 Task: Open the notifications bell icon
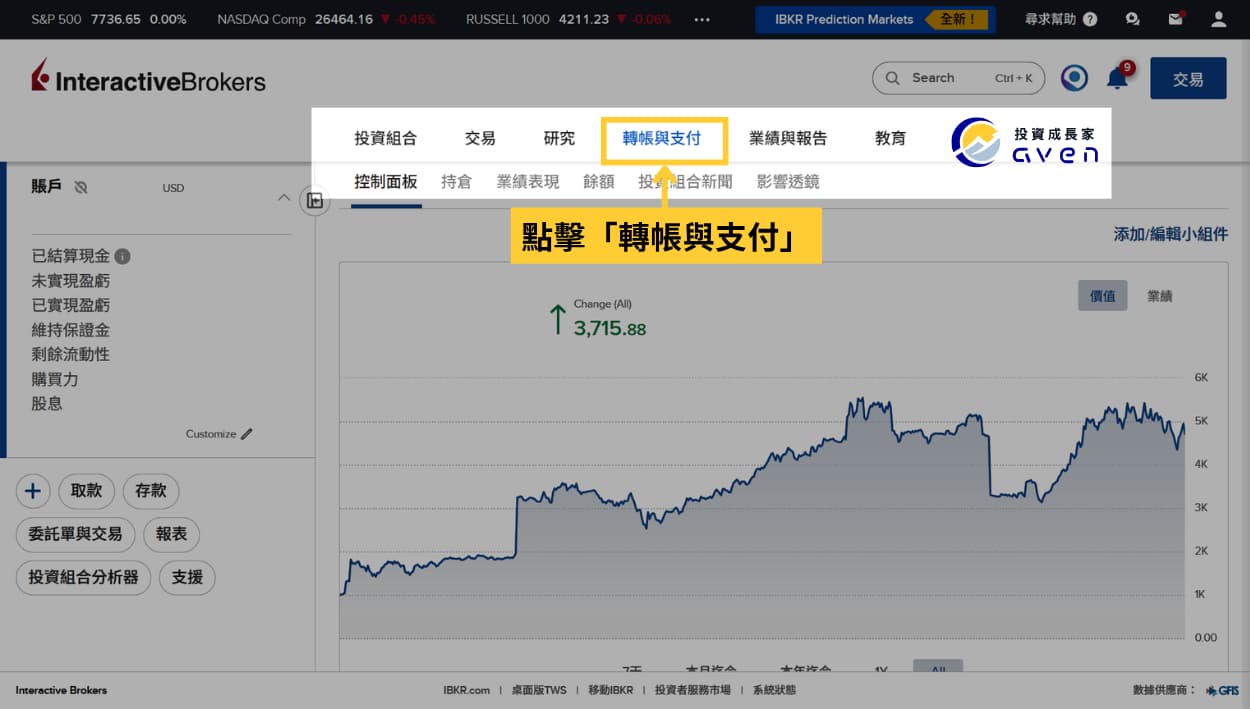point(1117,77)
